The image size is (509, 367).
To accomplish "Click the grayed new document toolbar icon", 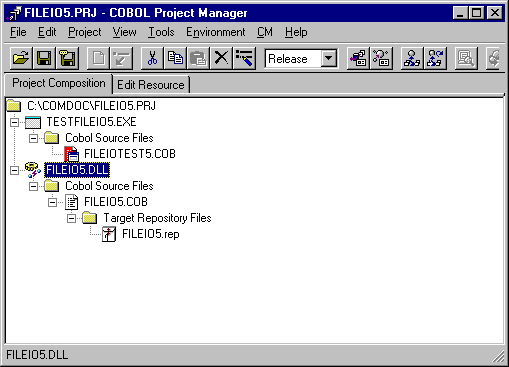I will pos(98,58).
